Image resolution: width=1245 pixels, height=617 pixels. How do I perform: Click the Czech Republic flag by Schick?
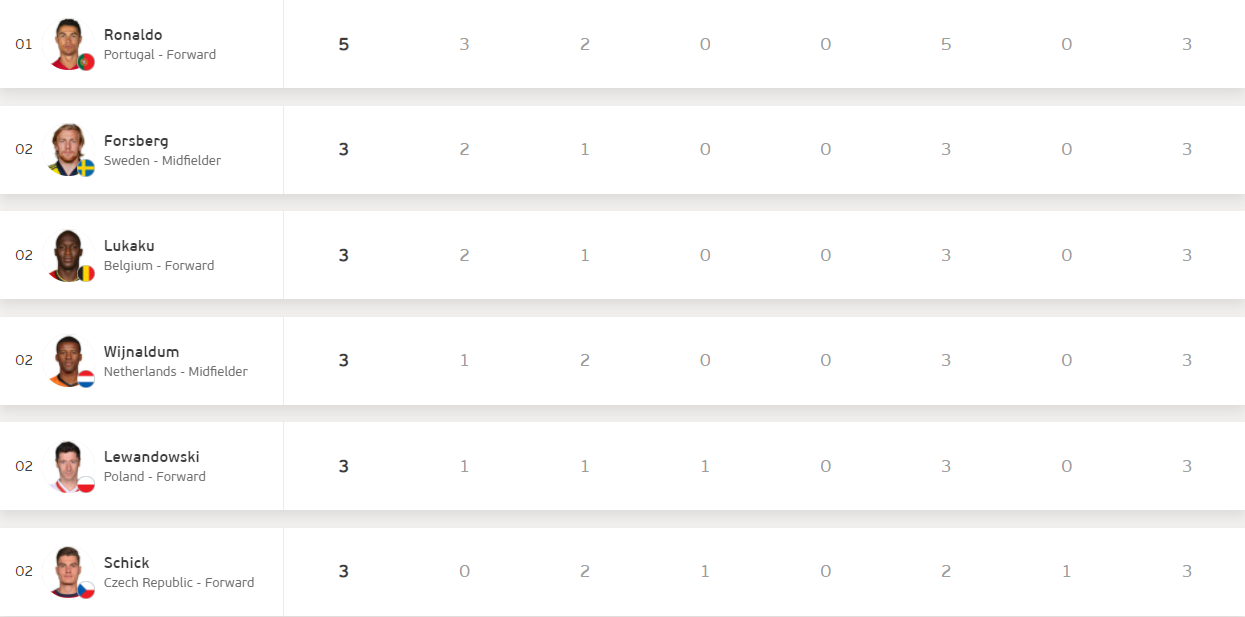point(86,590)
